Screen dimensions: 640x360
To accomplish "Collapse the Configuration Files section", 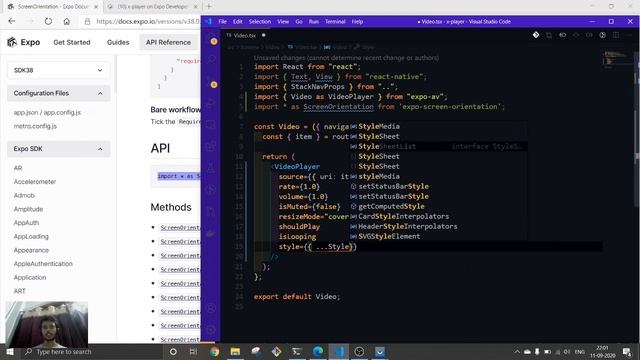I will click(58, 93).
